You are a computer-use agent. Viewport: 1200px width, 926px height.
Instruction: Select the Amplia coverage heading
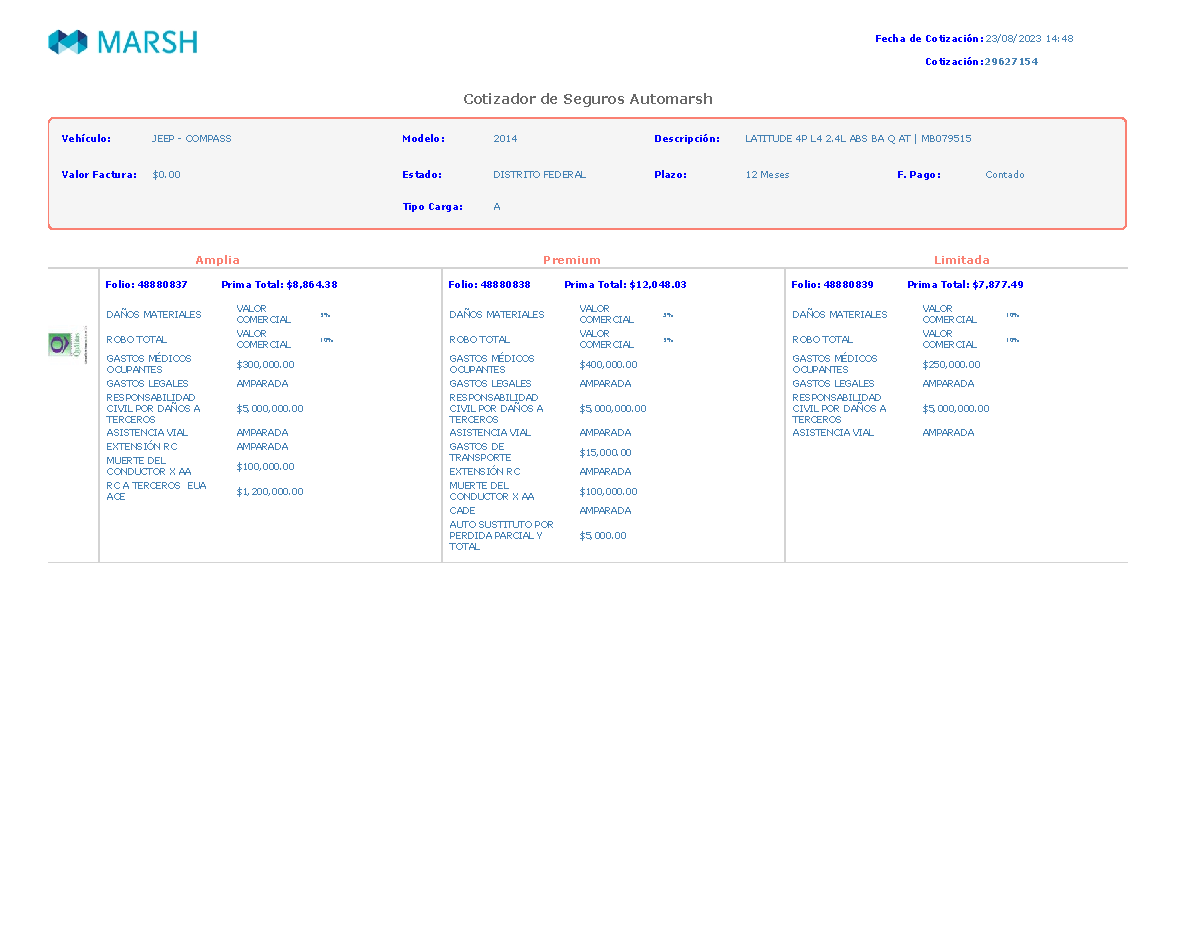(217, 260)
